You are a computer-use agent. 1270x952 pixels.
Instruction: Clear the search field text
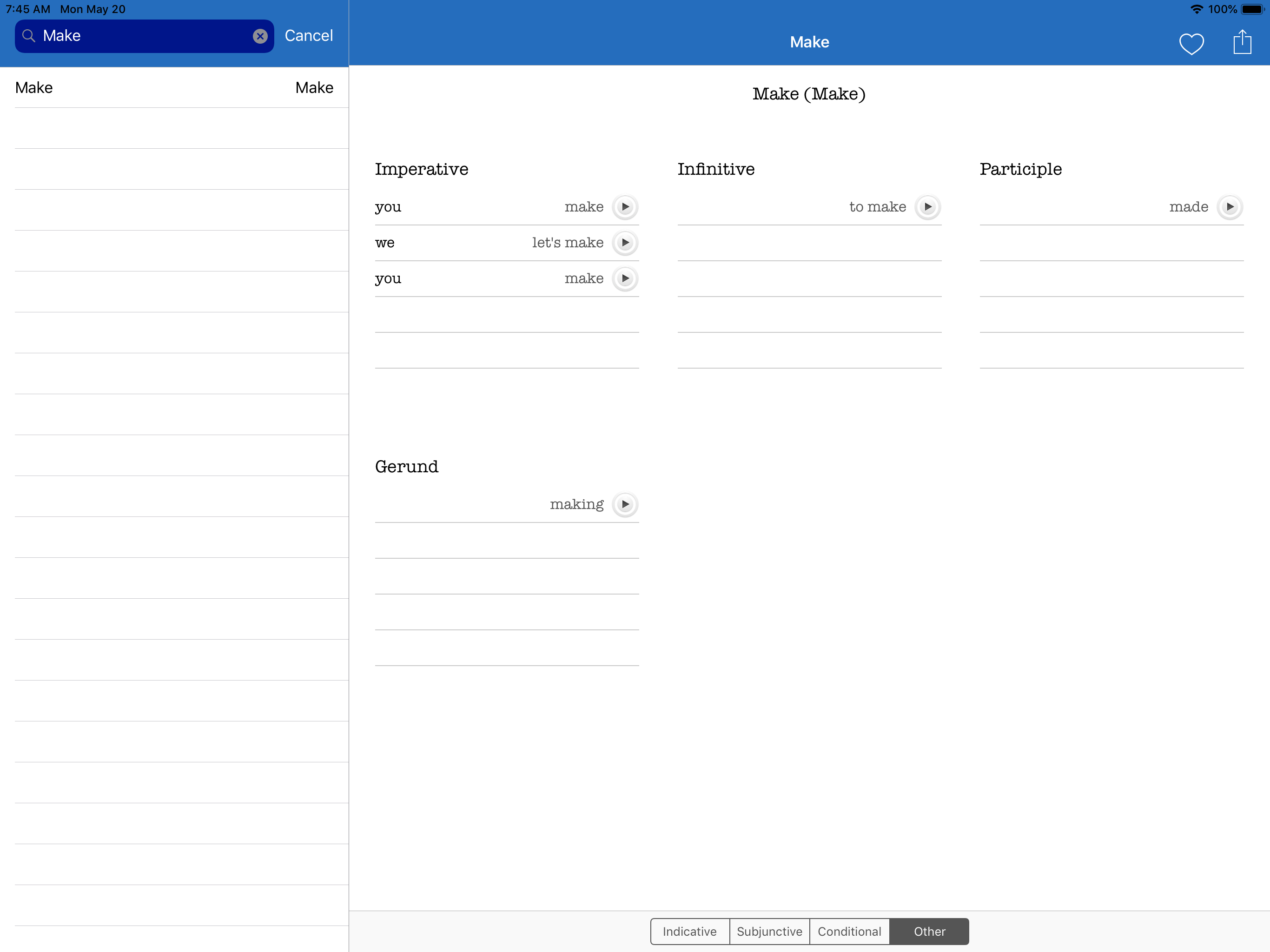(260, 36)
